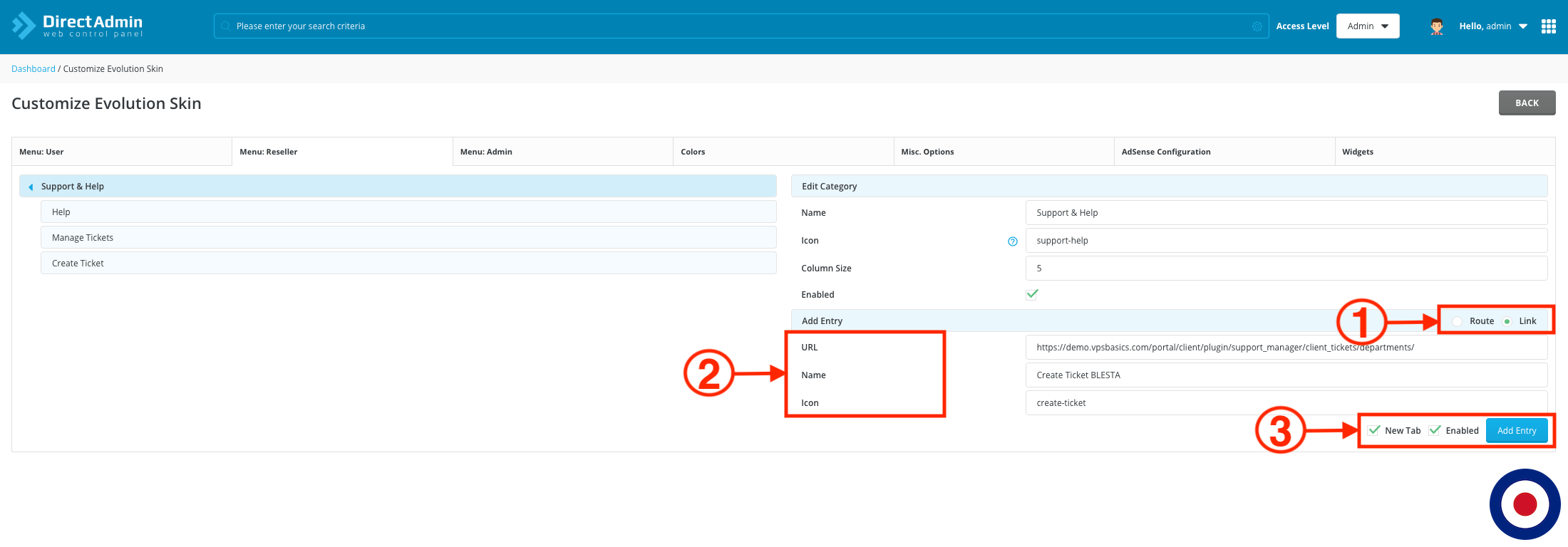
Task: Click the Icon field help question mark
Action: [1012, 241]
